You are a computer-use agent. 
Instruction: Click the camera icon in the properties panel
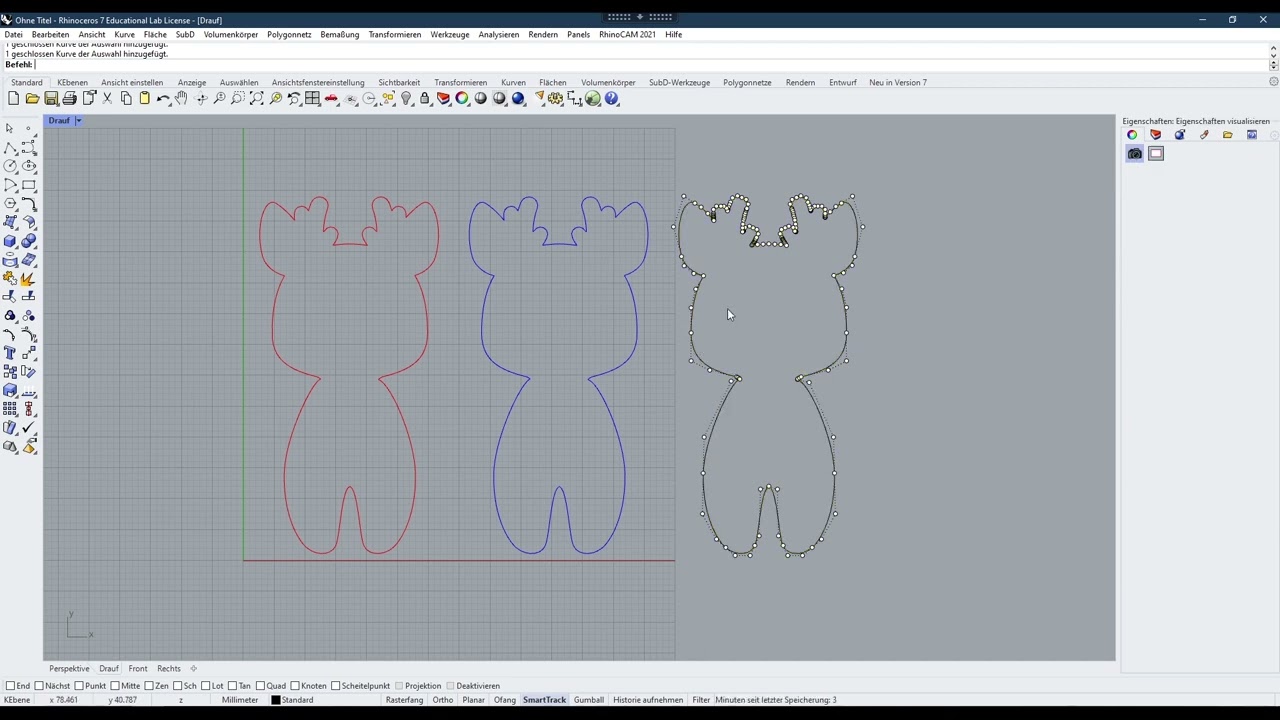(1134, 154)
